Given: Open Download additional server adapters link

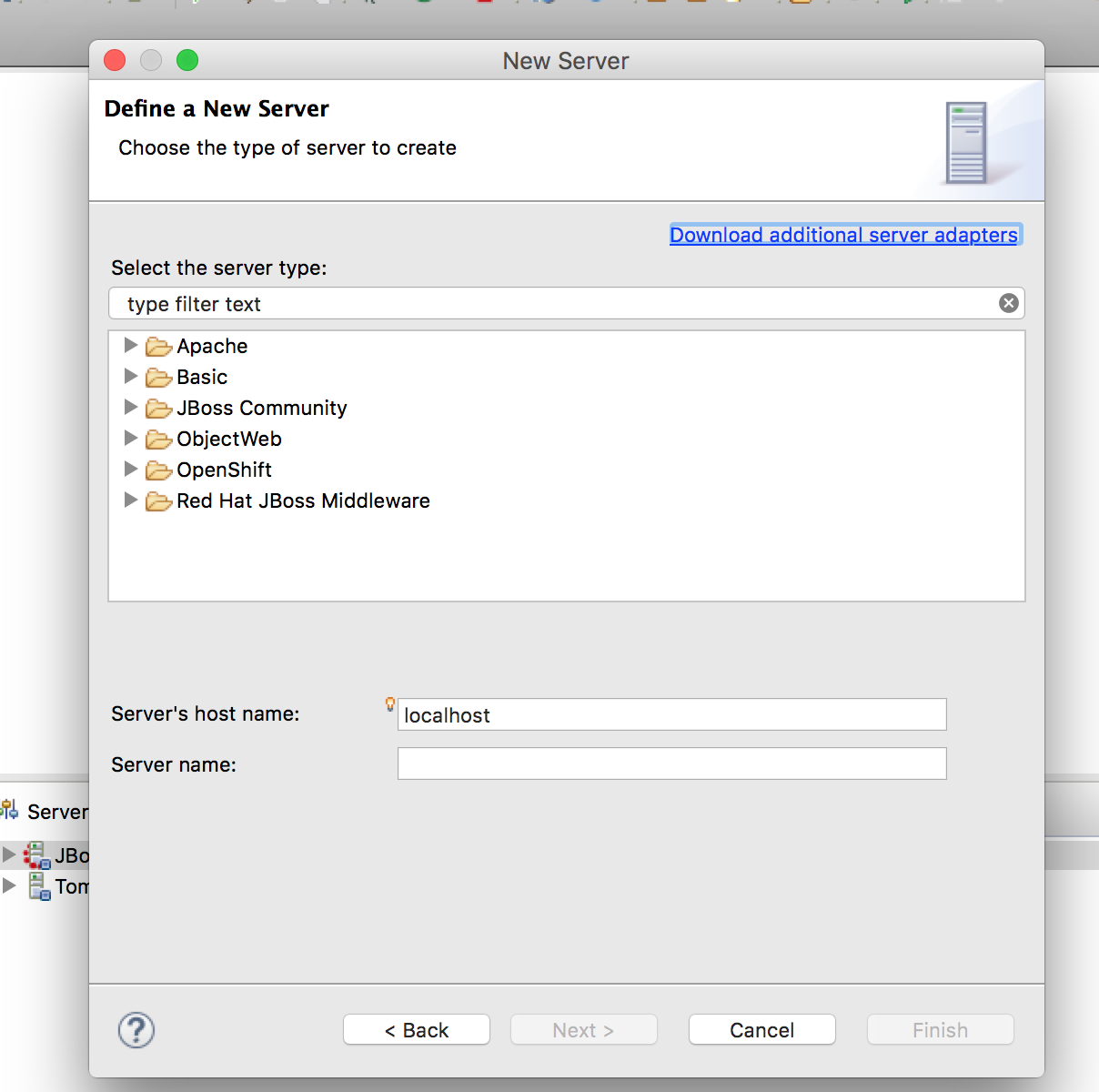Looking at the screenshot, I should point(843,235).
